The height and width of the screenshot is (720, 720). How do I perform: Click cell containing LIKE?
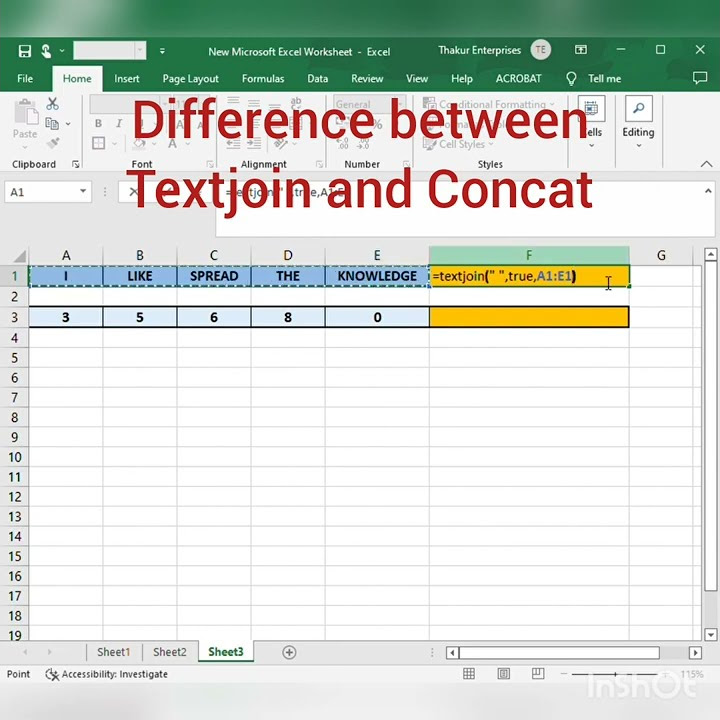140,276
